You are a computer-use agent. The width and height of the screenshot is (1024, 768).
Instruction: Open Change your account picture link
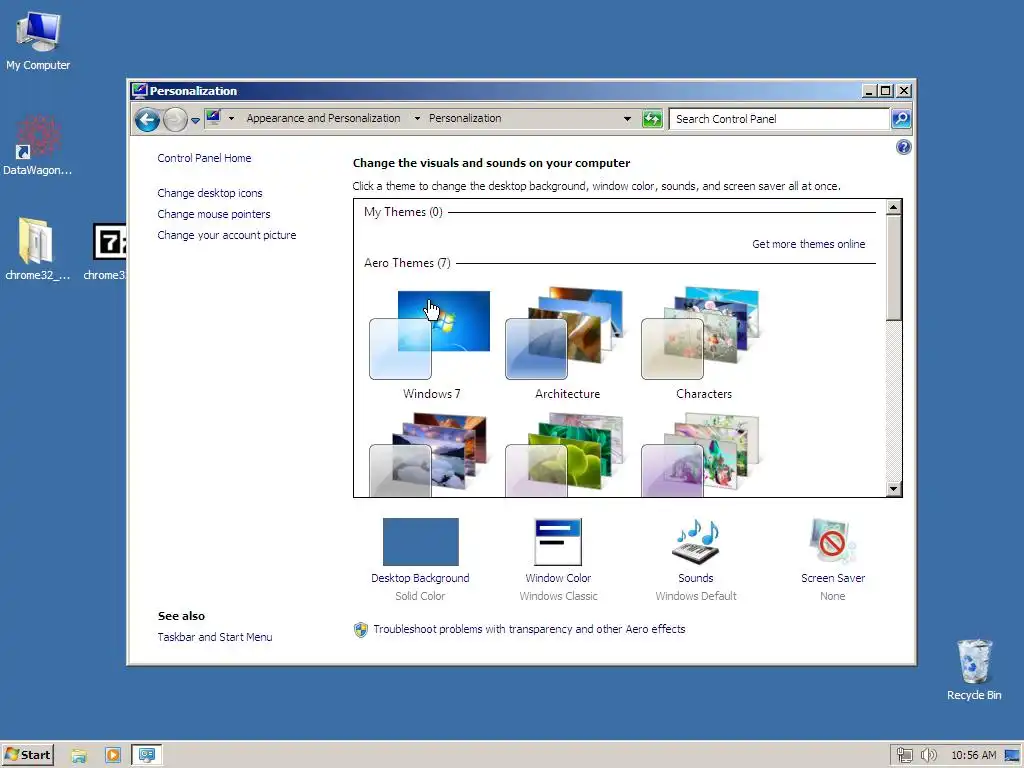[x=227, y=235]
